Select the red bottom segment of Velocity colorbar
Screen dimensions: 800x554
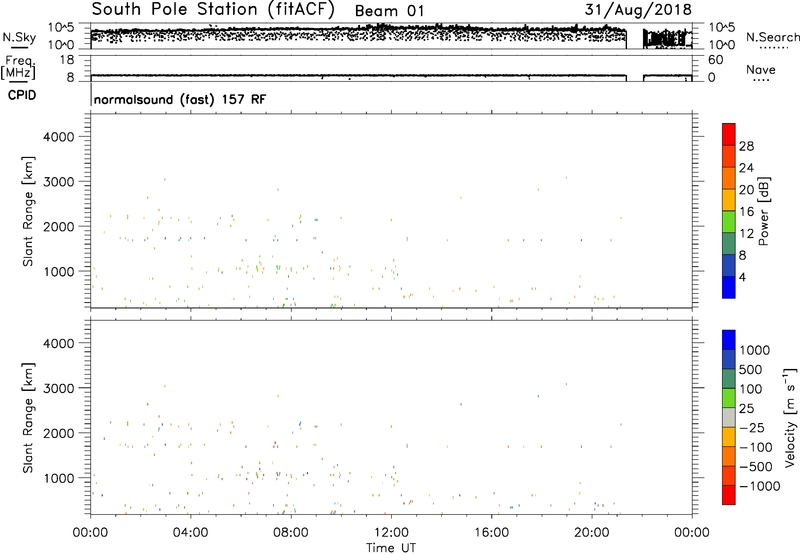pyautogui.click(x=729, y=495)
